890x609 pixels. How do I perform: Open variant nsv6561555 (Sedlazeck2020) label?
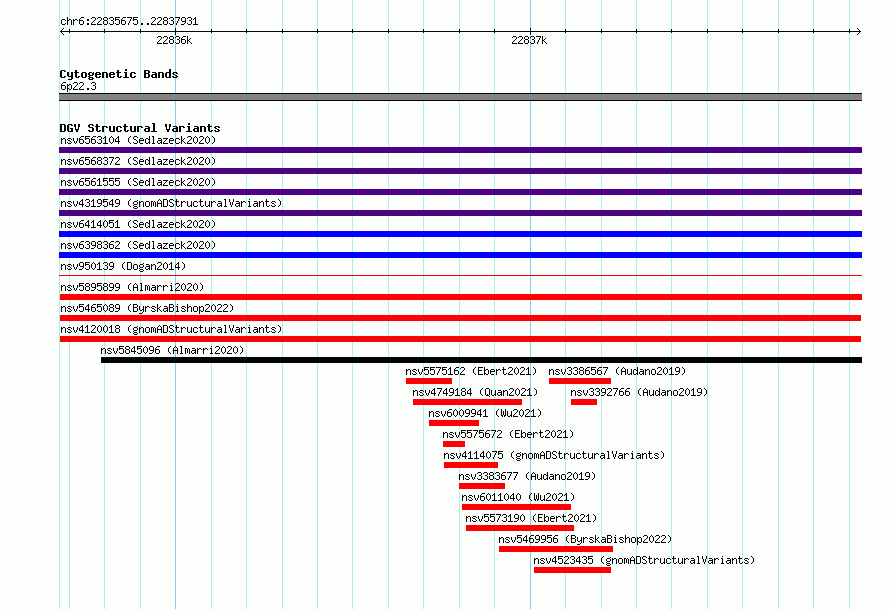click(138, 182)
